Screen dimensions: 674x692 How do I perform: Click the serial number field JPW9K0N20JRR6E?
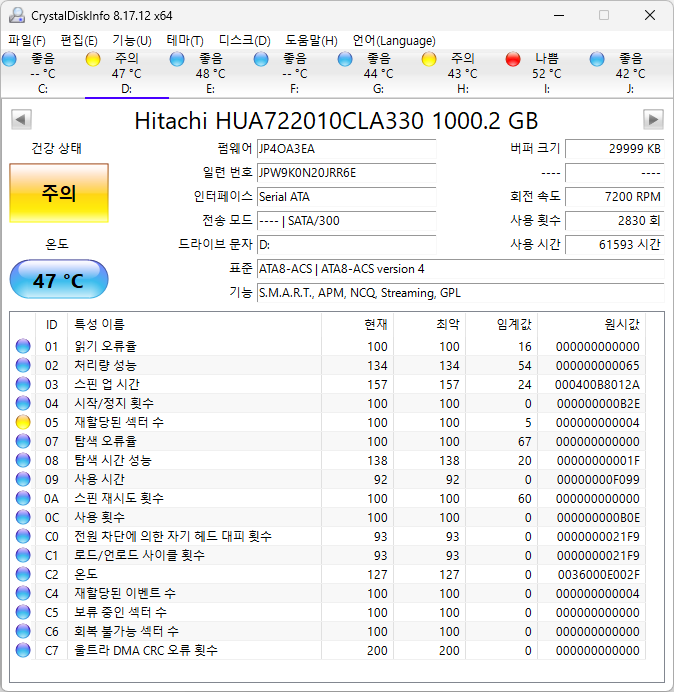(x=346, y=173)
